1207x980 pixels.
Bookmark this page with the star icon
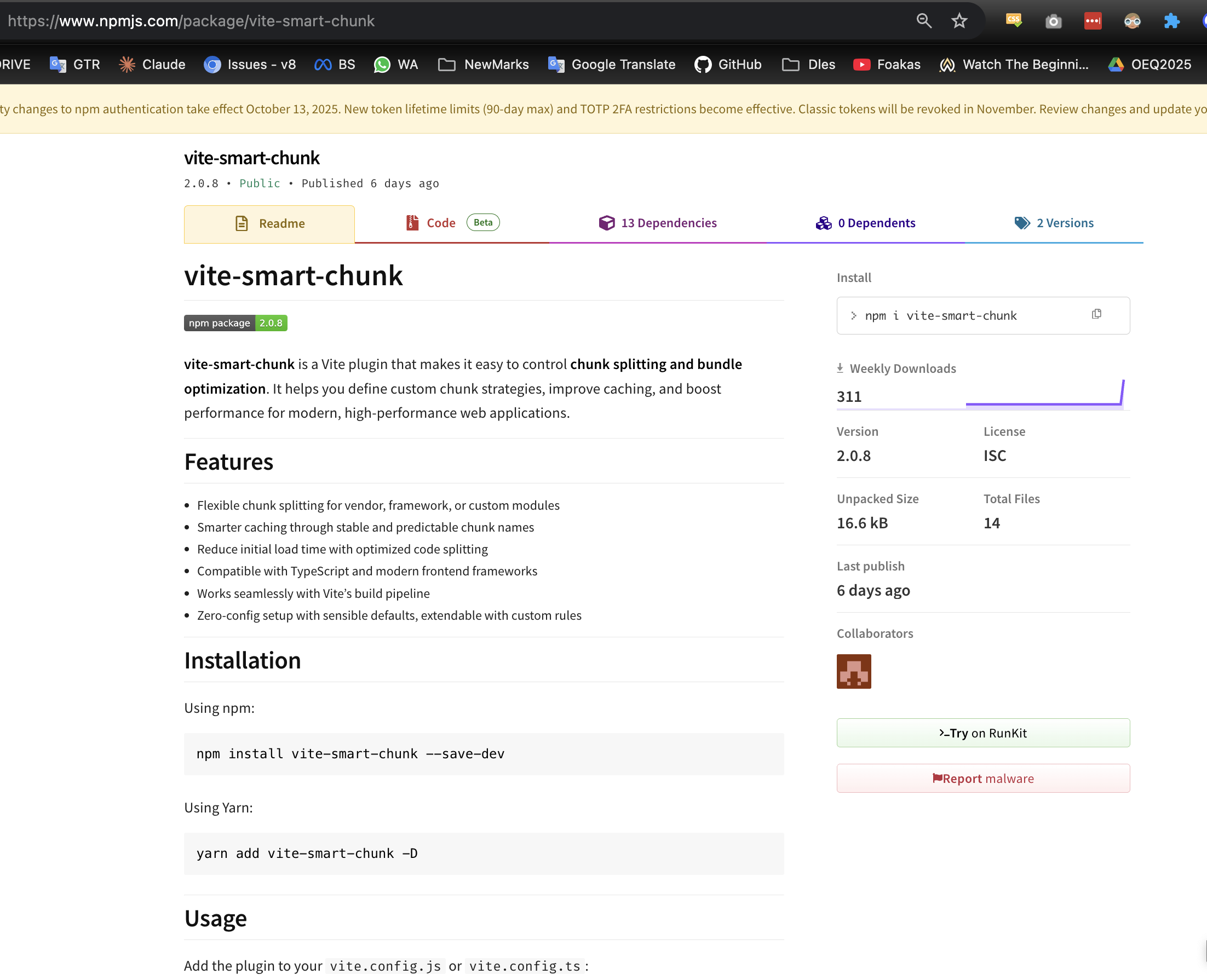point(959,20)
